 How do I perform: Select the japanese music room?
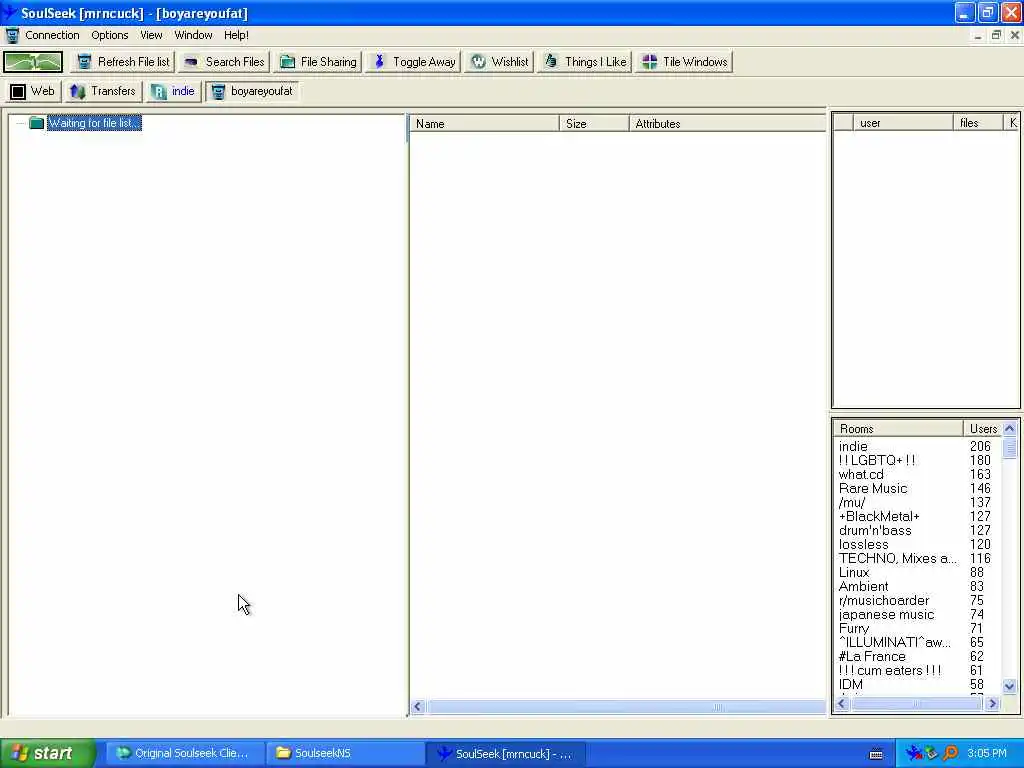point(916,615)
